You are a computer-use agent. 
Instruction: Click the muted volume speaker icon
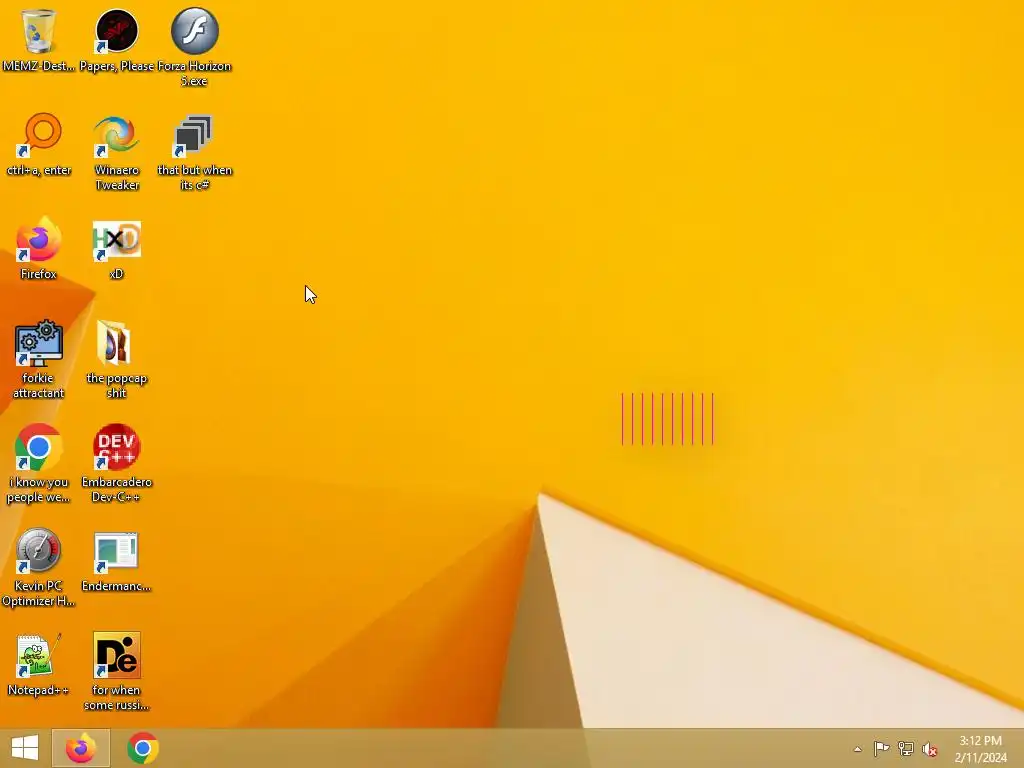click(930, 749)
